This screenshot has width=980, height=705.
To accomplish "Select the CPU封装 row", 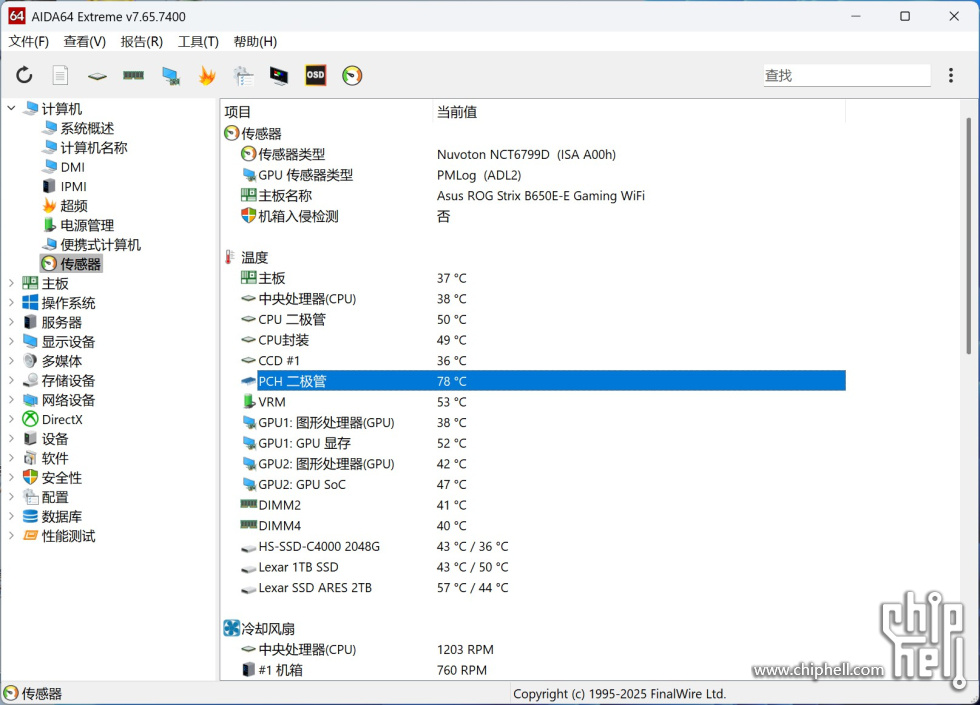I will pyautogui.click(x=542, y=339).
